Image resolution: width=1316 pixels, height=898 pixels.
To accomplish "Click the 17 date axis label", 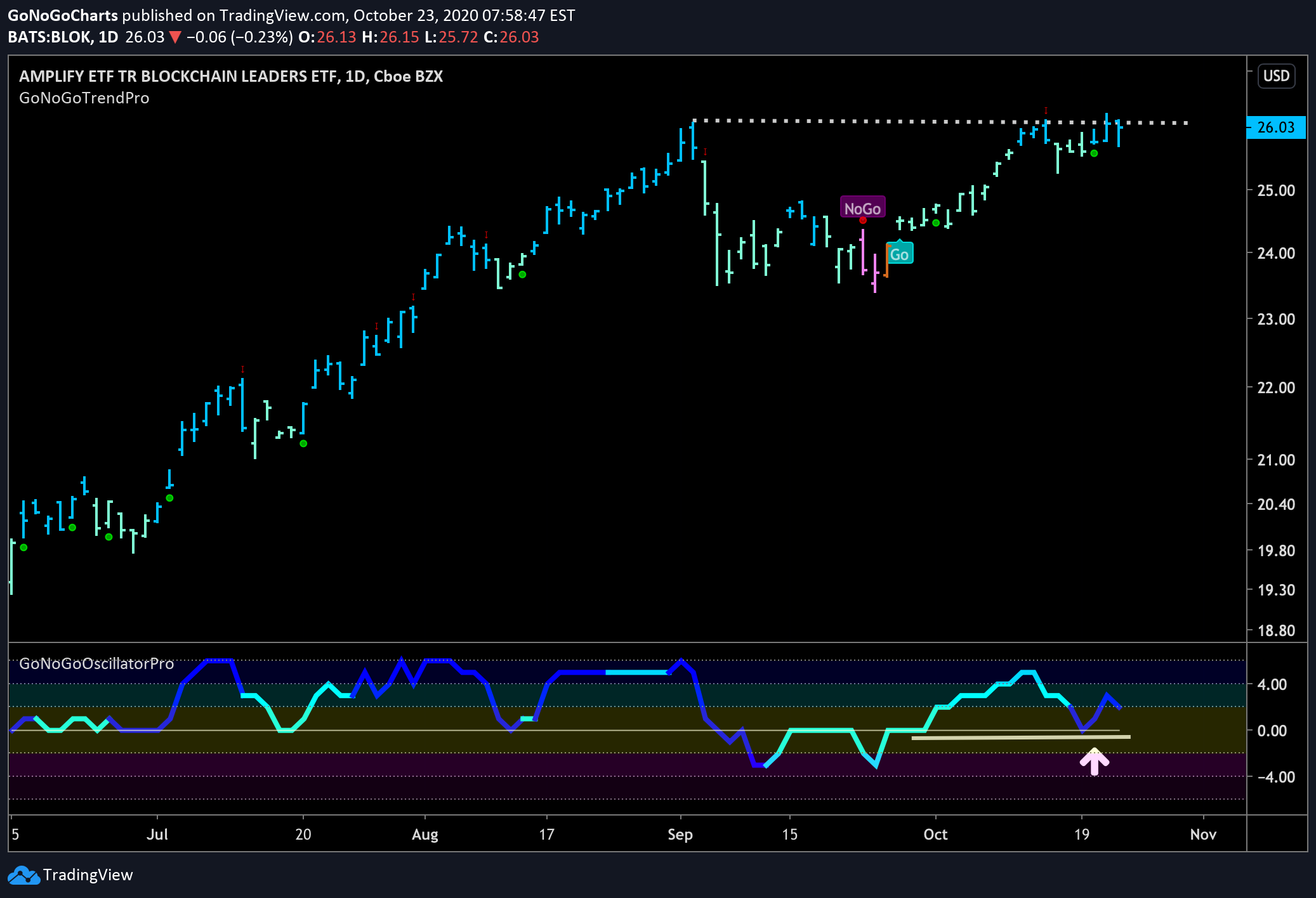I will click(546, 834).
